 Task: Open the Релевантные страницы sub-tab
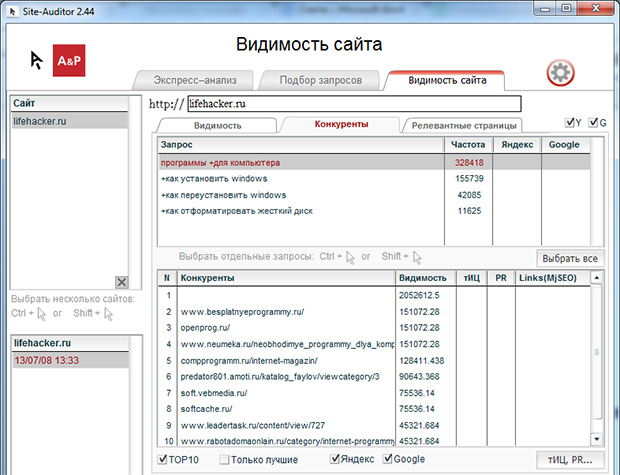pos(464,126)
